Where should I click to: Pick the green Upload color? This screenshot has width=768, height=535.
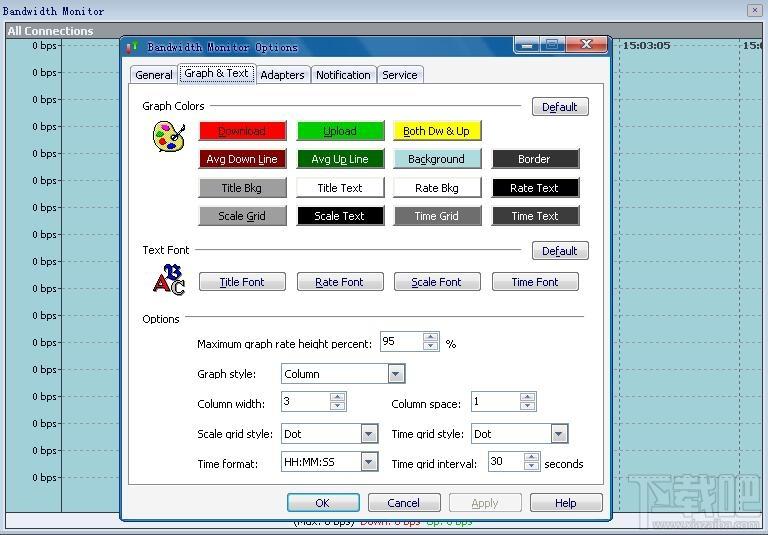[340, 131]
